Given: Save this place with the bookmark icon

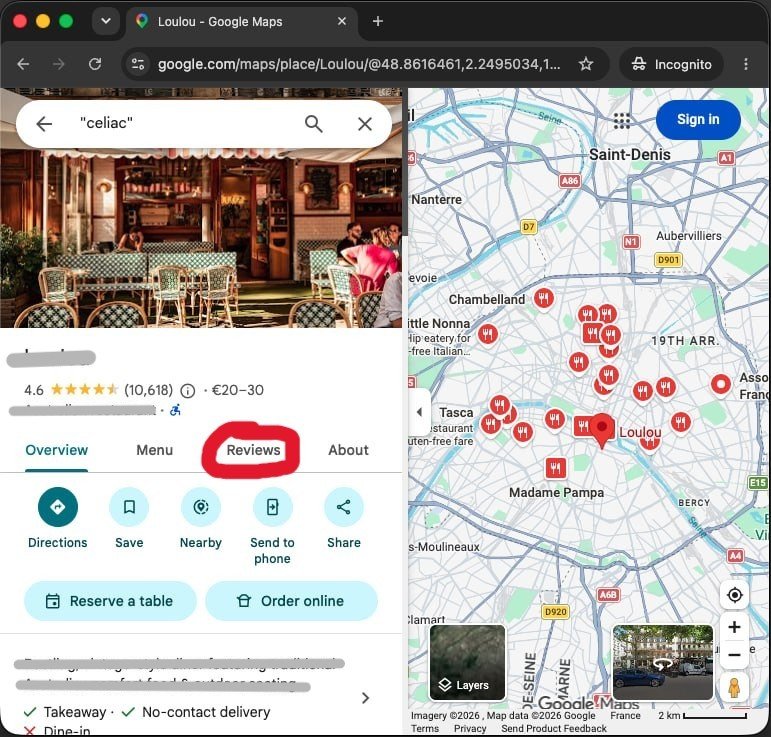Looking at the screenshot, I should 129,507.
